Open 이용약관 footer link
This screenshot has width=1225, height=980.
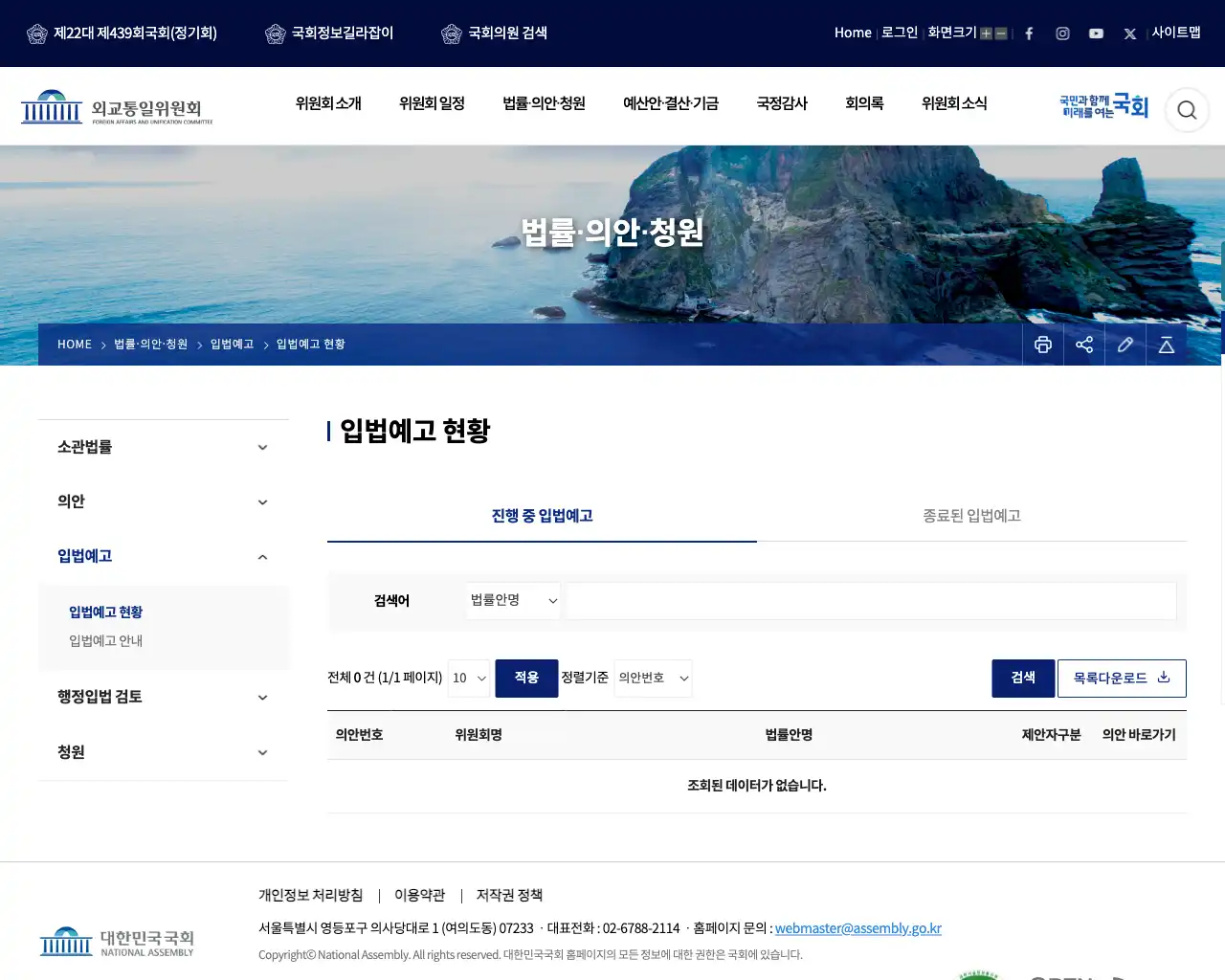coord(419,895)
